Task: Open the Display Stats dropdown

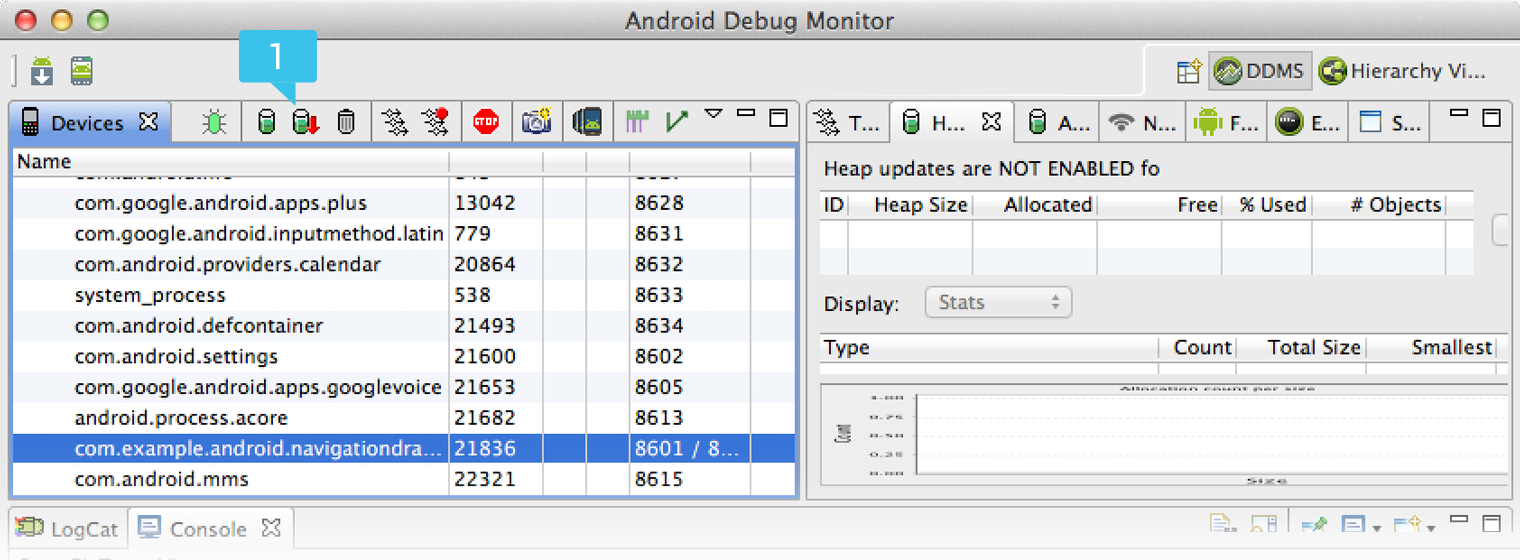Action: coord(998,302)
